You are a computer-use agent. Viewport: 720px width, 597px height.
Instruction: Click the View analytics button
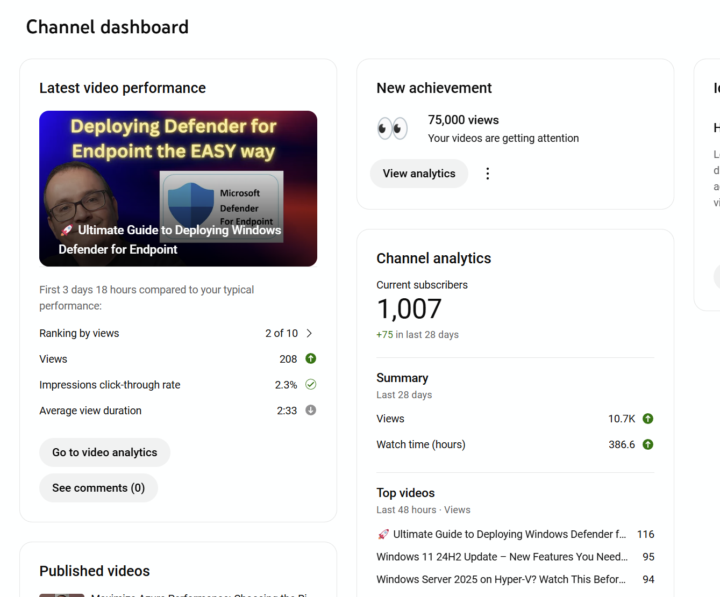419,174
